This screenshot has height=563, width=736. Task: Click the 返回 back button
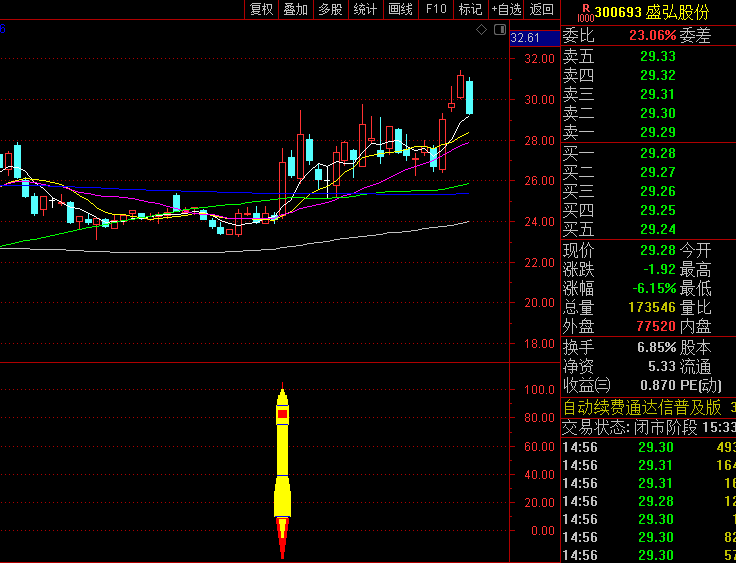pos(542,9)
